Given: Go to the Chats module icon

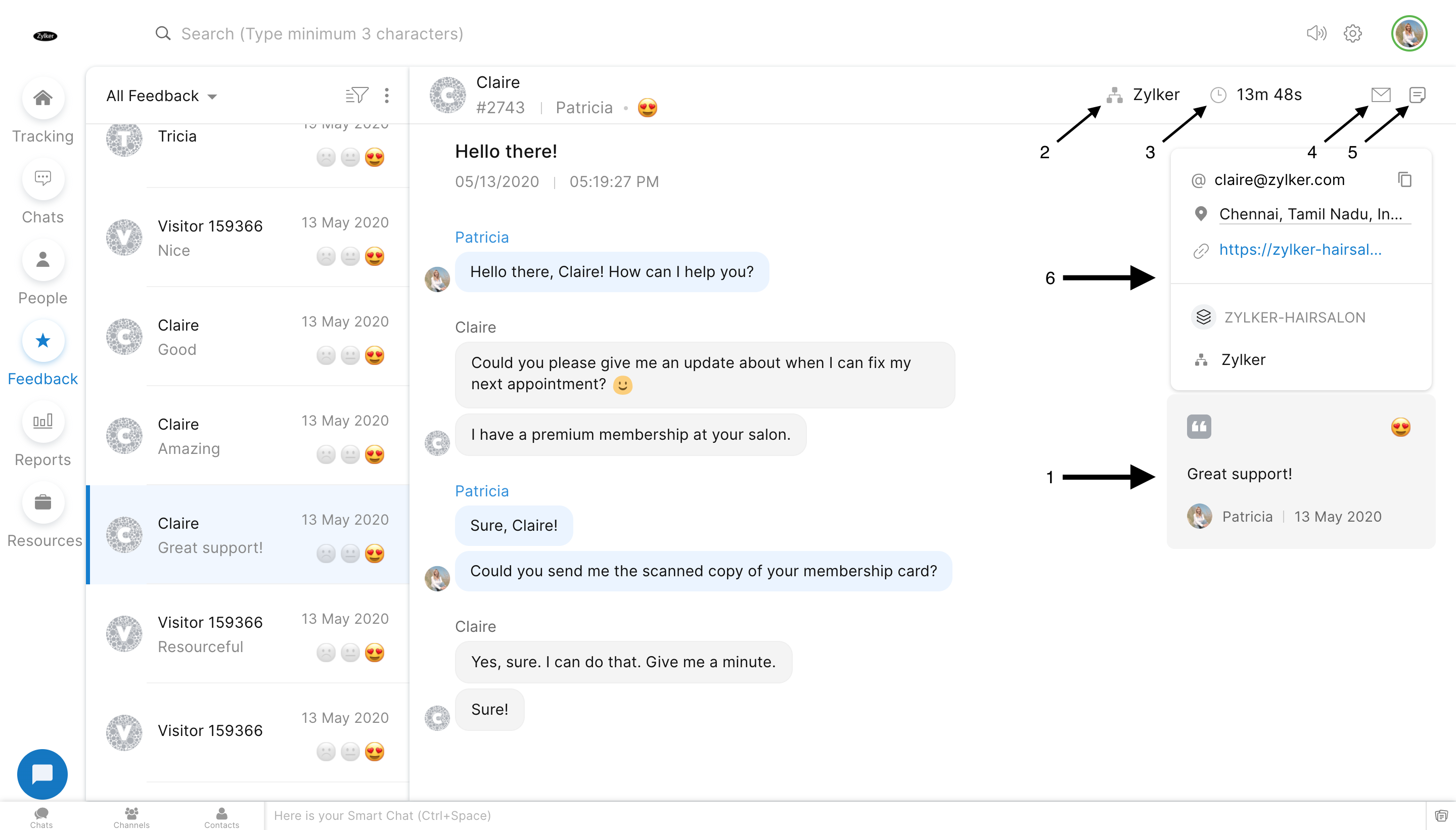Looking at the screenshot, I should click(43, 179).
